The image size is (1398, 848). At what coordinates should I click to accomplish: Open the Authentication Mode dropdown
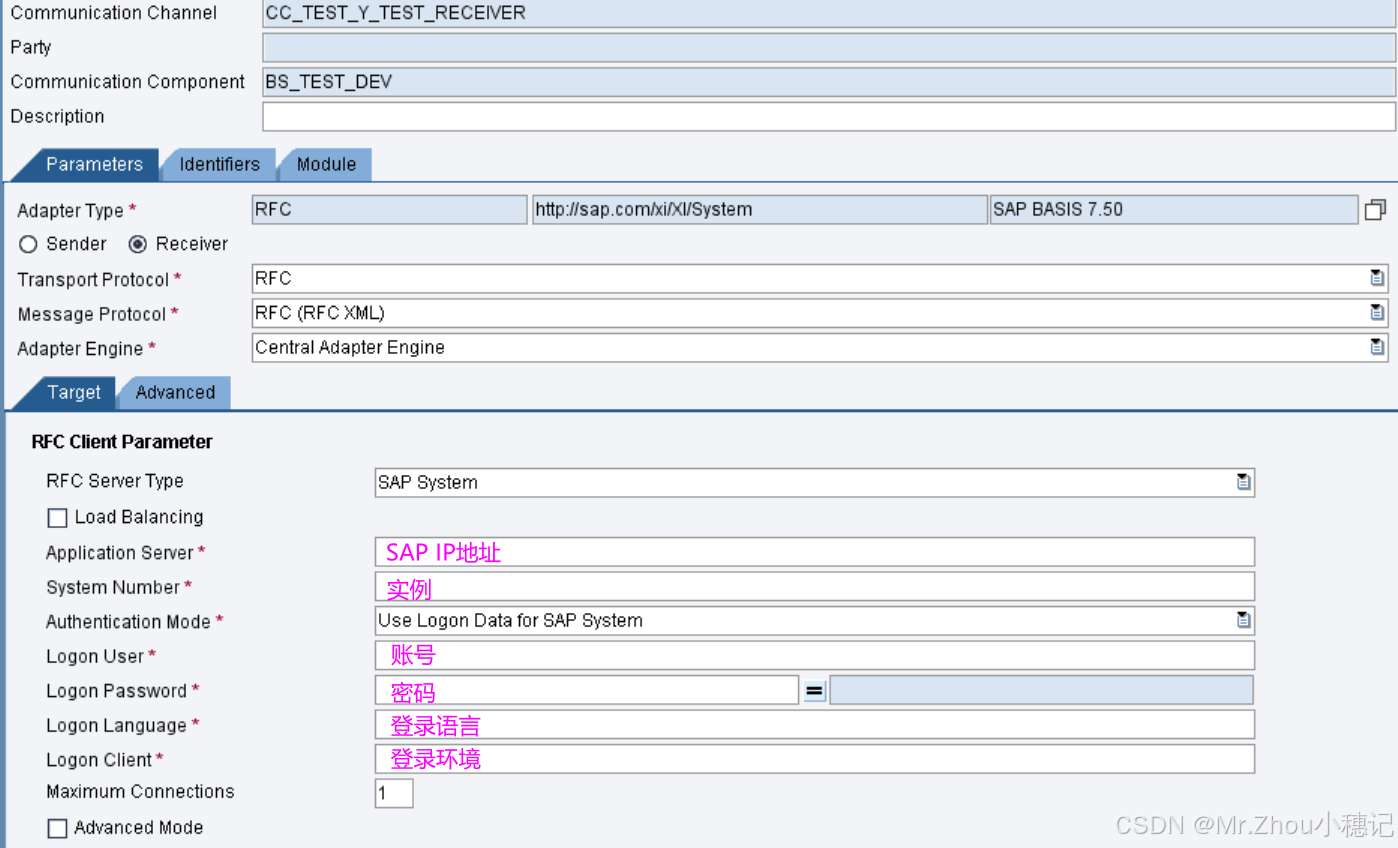(x=1245, y=620)
